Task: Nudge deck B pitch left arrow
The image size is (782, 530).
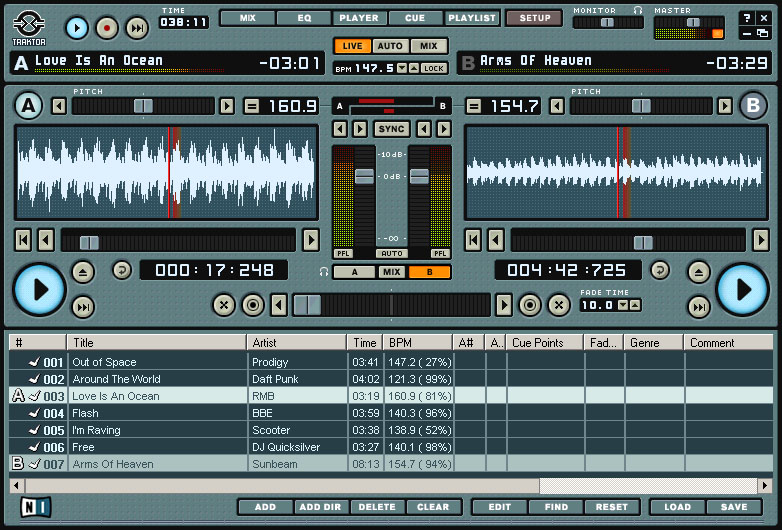Action: pyautogui.click(x=557, y=106)
